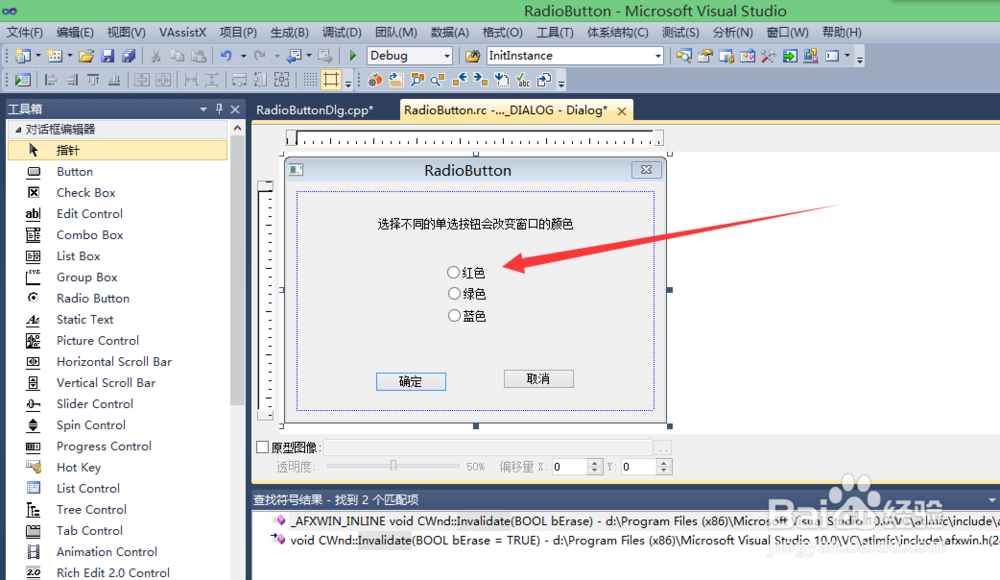This screenshot has width=1000, height=580.
Task: Click the 透明度 transparency slider
Action: 393,466
